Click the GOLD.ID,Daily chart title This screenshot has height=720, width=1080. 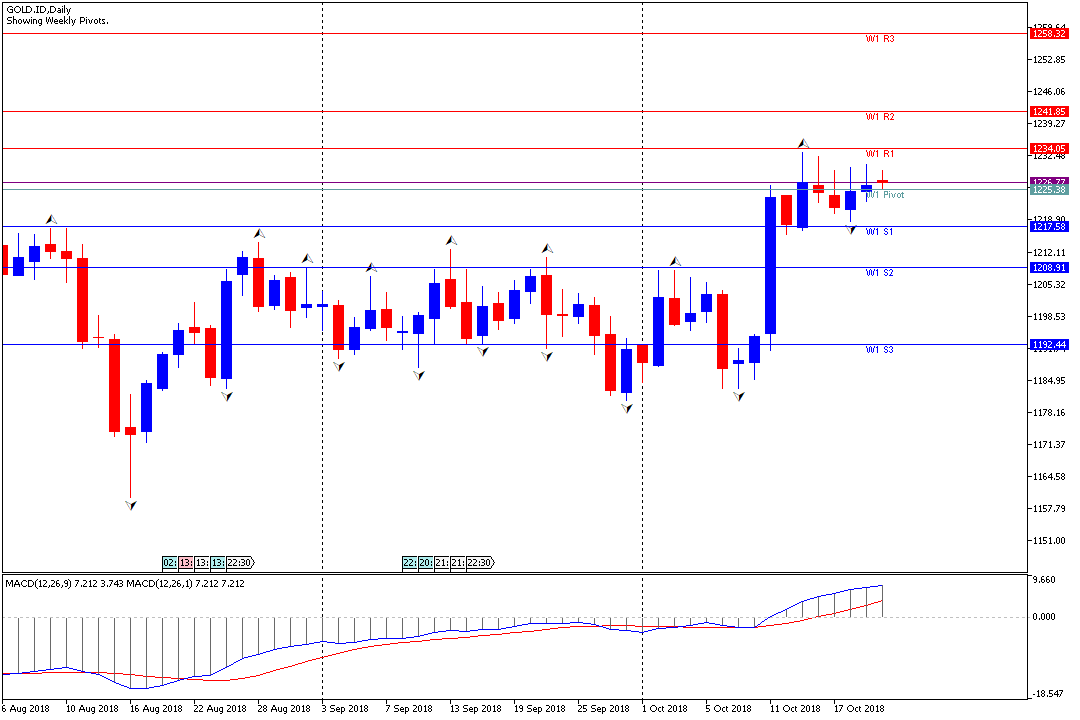tap(39, 10)
